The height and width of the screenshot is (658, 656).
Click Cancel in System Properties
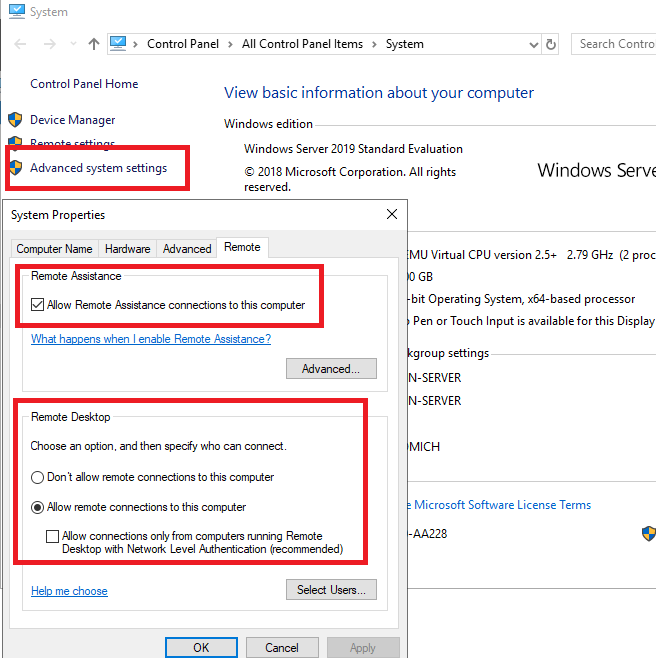[282, 648]
